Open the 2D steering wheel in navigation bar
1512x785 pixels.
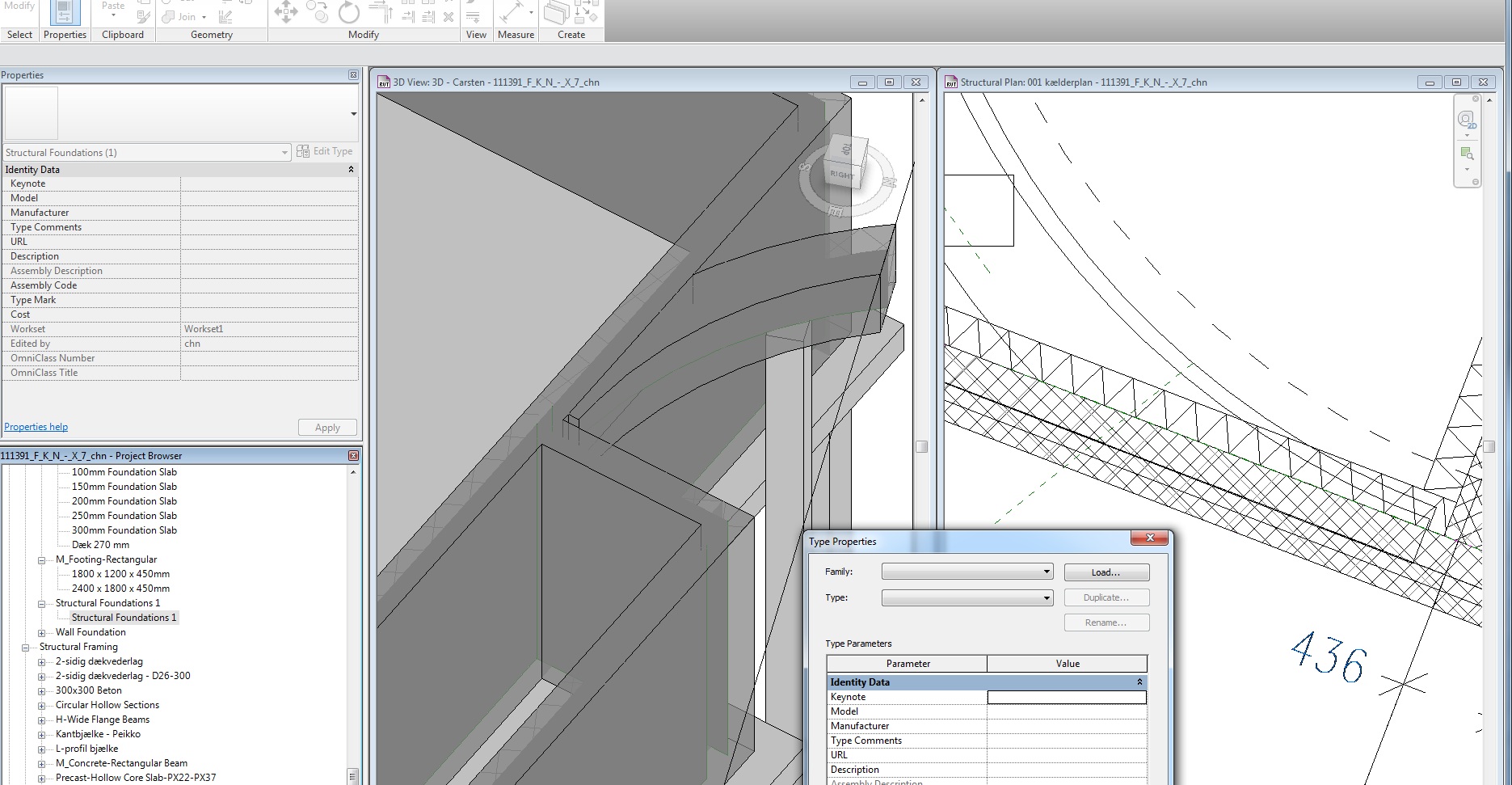(x=1467, y=120)
